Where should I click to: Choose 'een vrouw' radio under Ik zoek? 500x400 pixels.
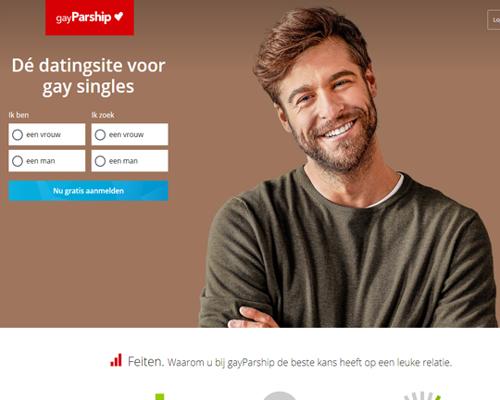point(100,135)
